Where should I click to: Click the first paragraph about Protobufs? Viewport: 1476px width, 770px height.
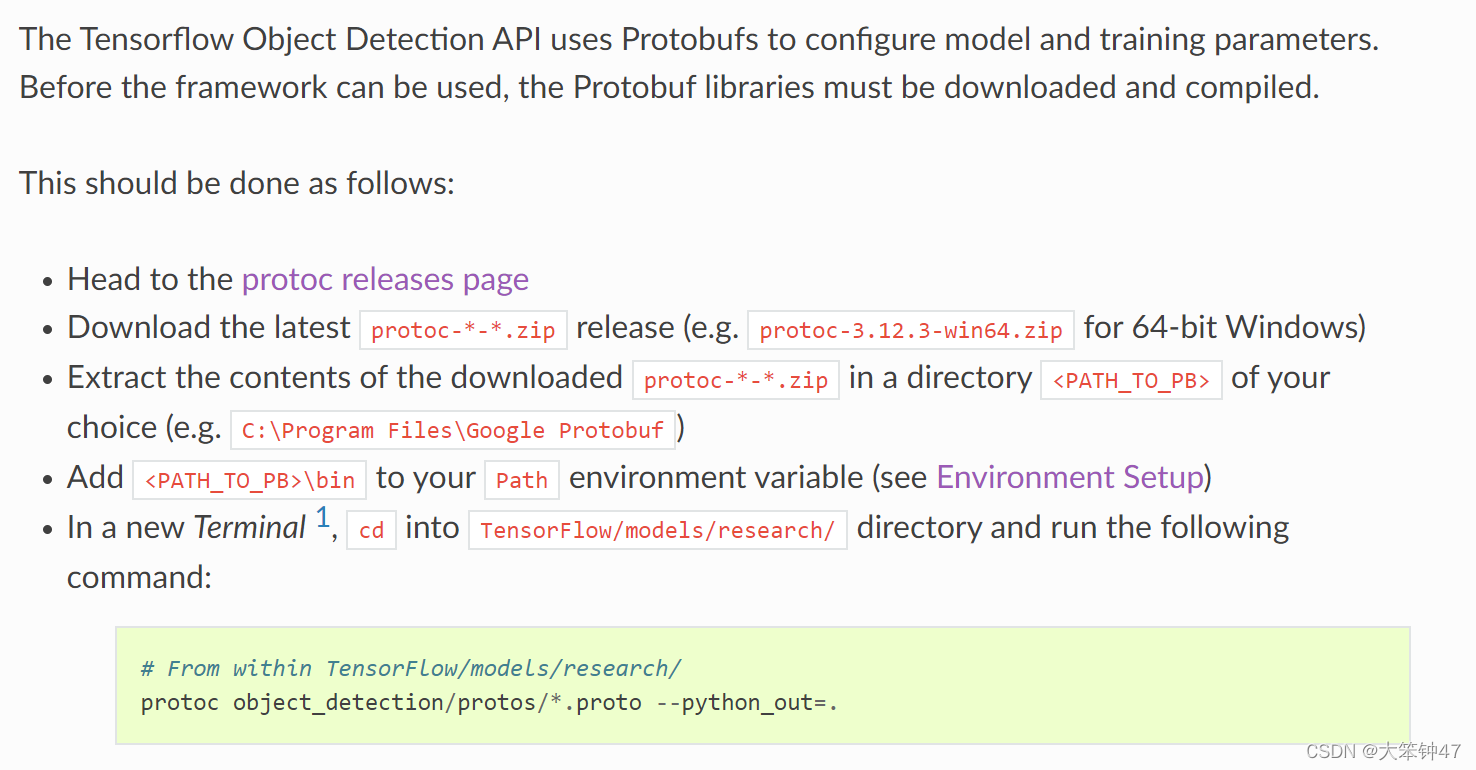(699, 63)
